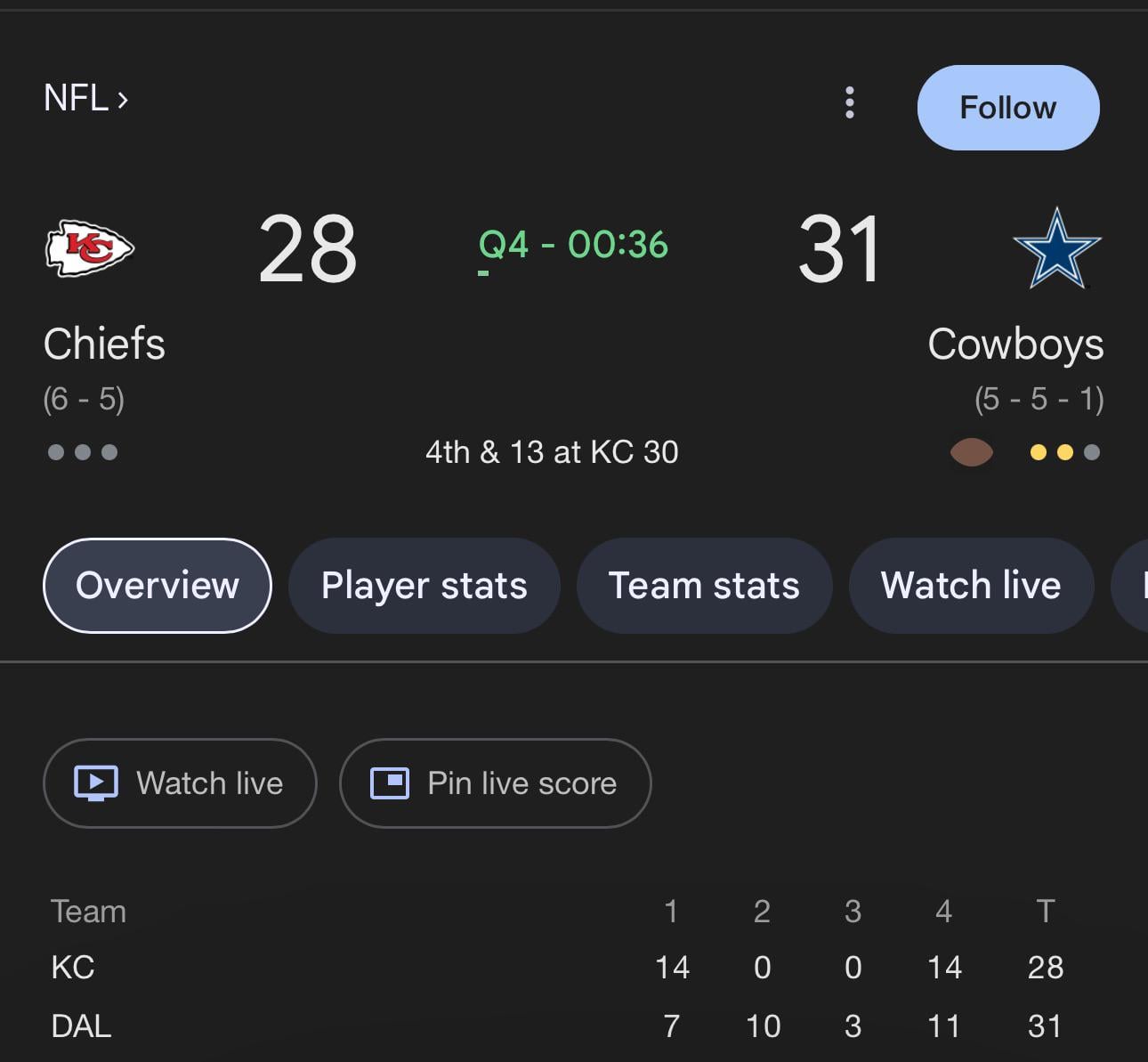Click the outlined Watch live button
This screenshot has width=1148, height=1062.
tap(180, 783)
